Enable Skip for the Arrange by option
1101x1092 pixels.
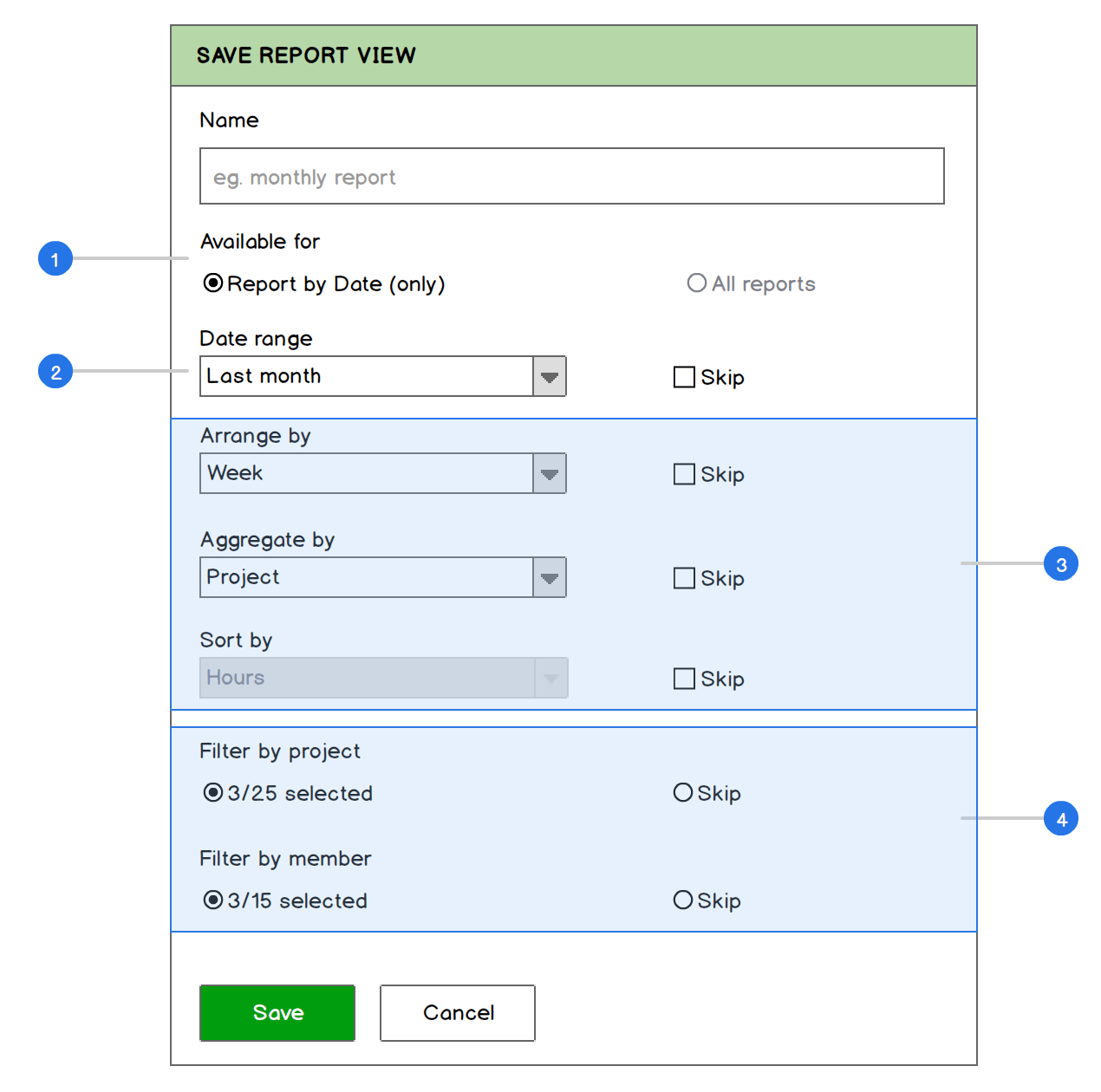tap(684, 474)
